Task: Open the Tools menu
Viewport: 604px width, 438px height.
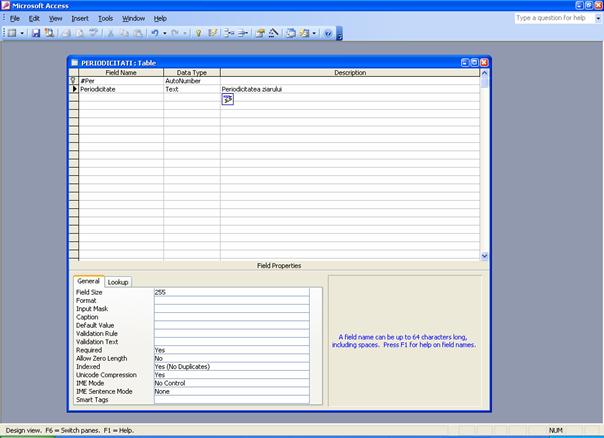Action: pos(105,18)
